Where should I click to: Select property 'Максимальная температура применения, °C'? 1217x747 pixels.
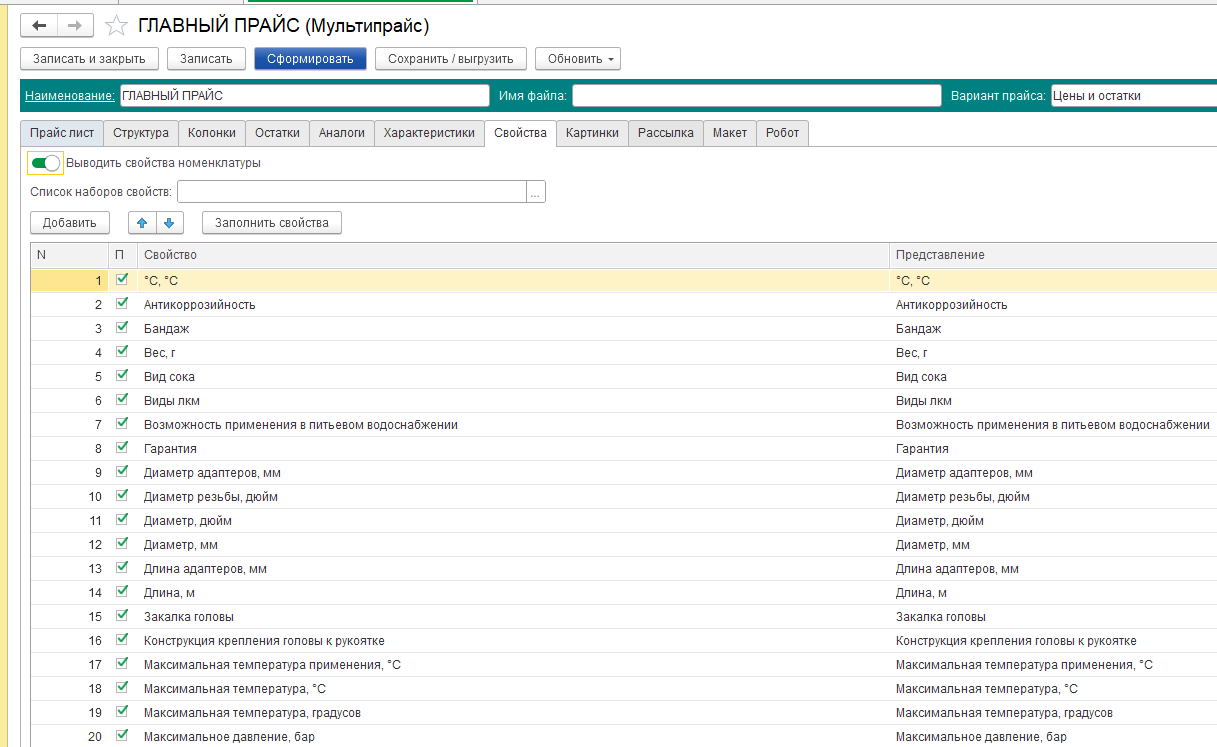513,664
